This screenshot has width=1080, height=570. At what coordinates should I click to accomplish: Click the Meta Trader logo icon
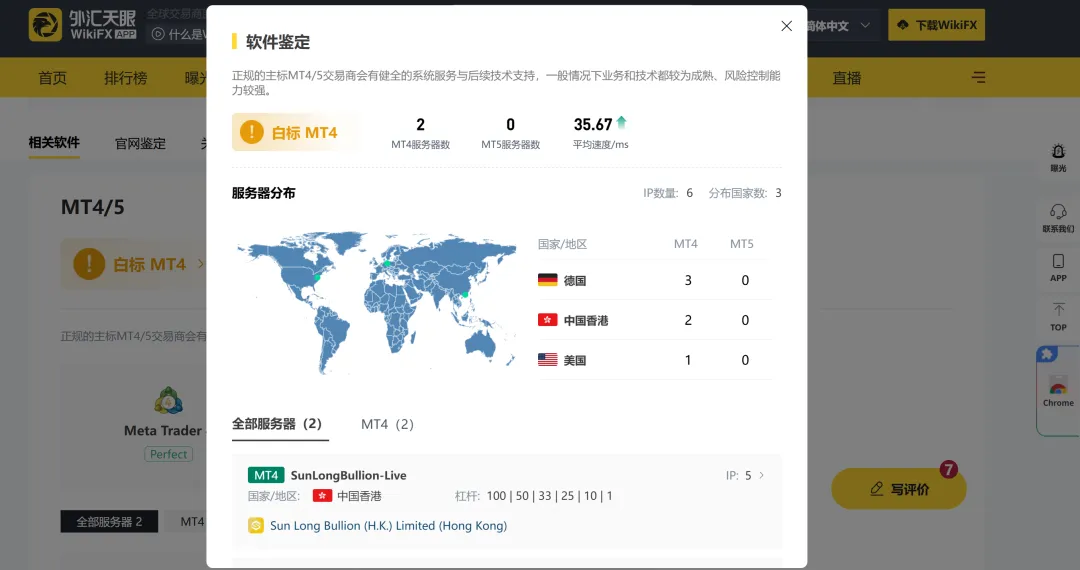(168, 400)
